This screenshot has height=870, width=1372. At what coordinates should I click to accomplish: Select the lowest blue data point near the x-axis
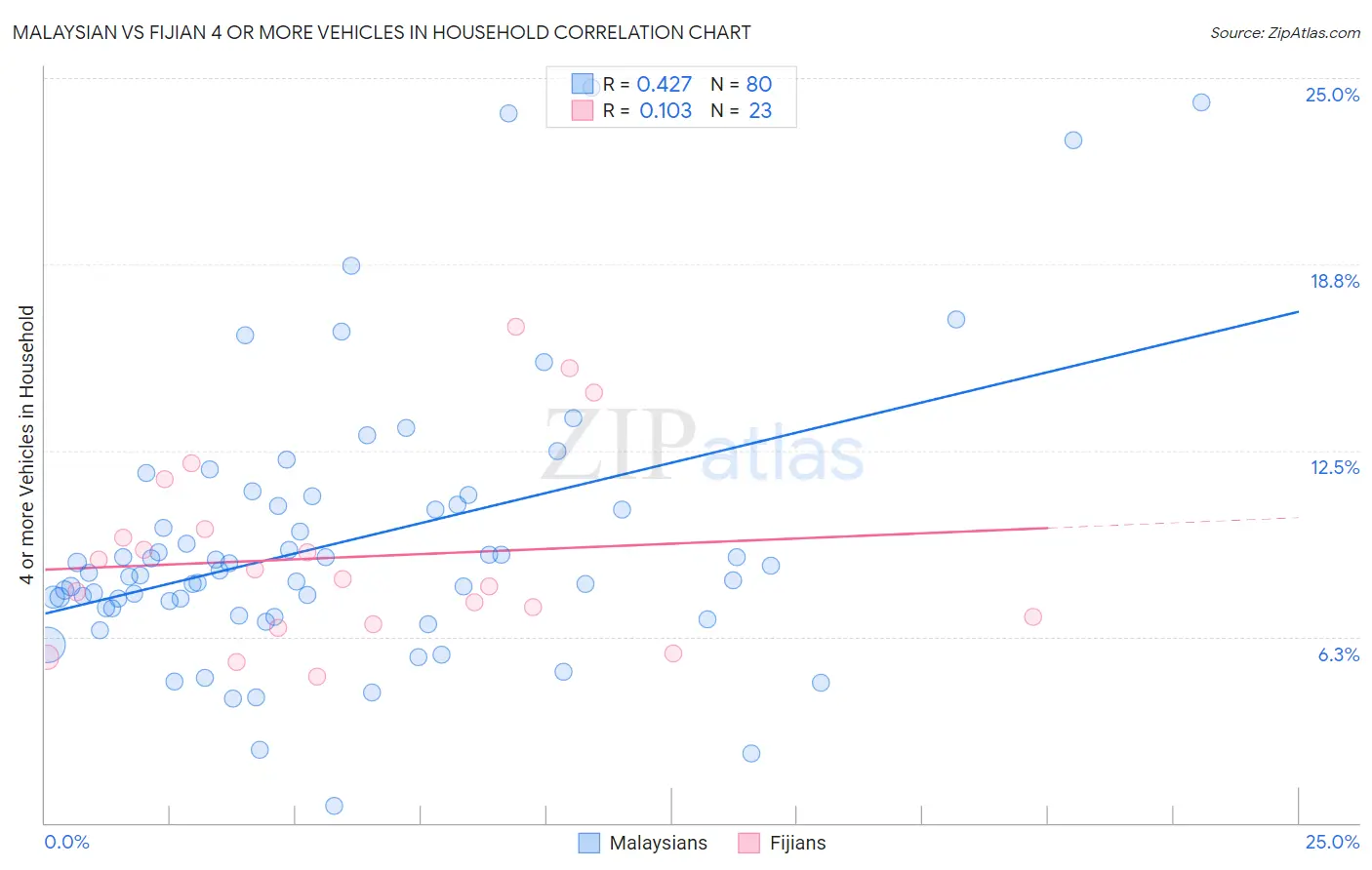[334, 806]
